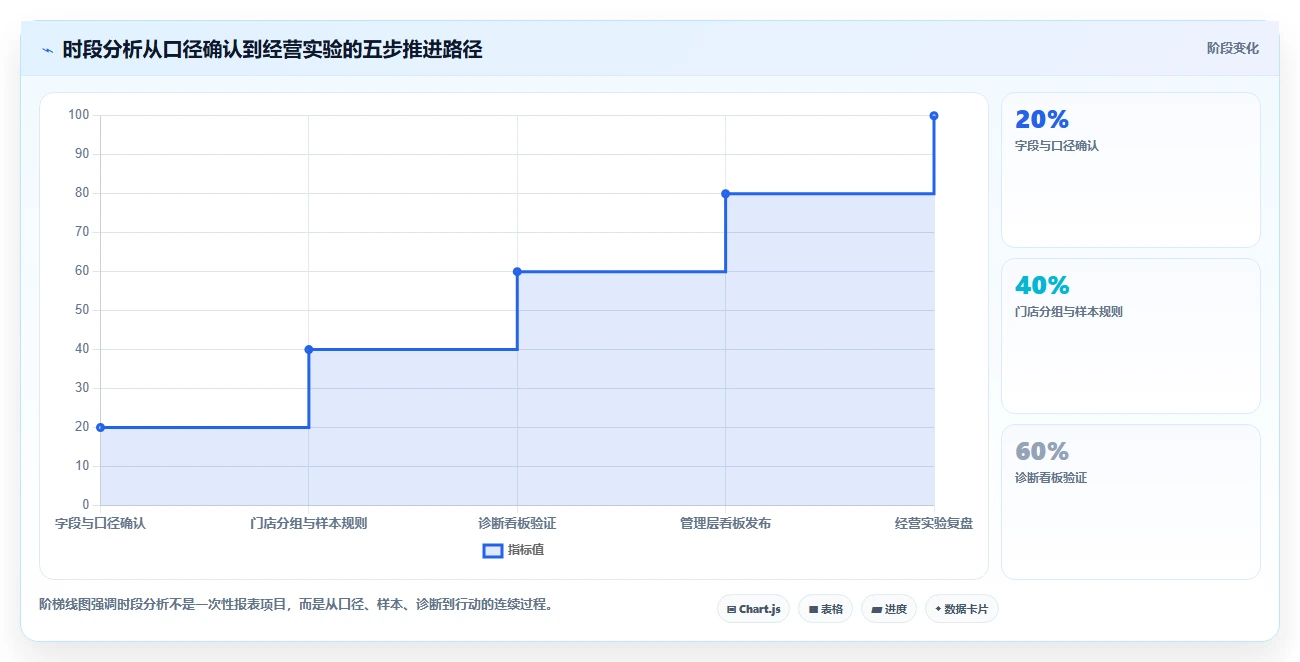1300x662 pixels.
Task: Click the blue 指标值 legend color box
Action: coord(492,550)
